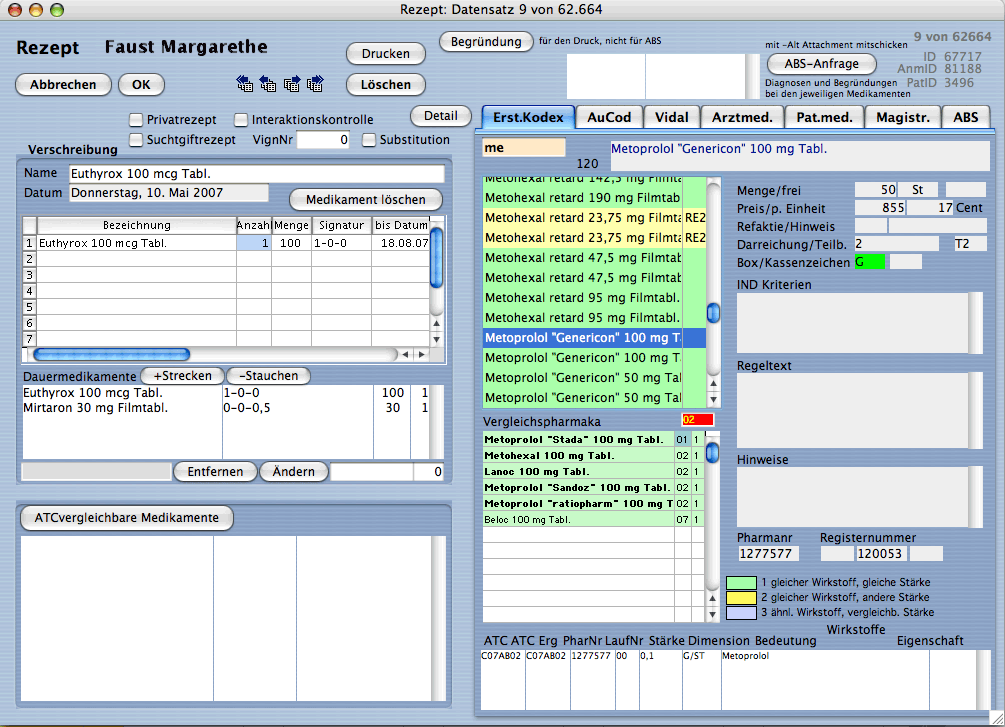Click the medication list's down scroll arrow
The height and width of the screenshot is (727, 1005).
click(713, 399)
